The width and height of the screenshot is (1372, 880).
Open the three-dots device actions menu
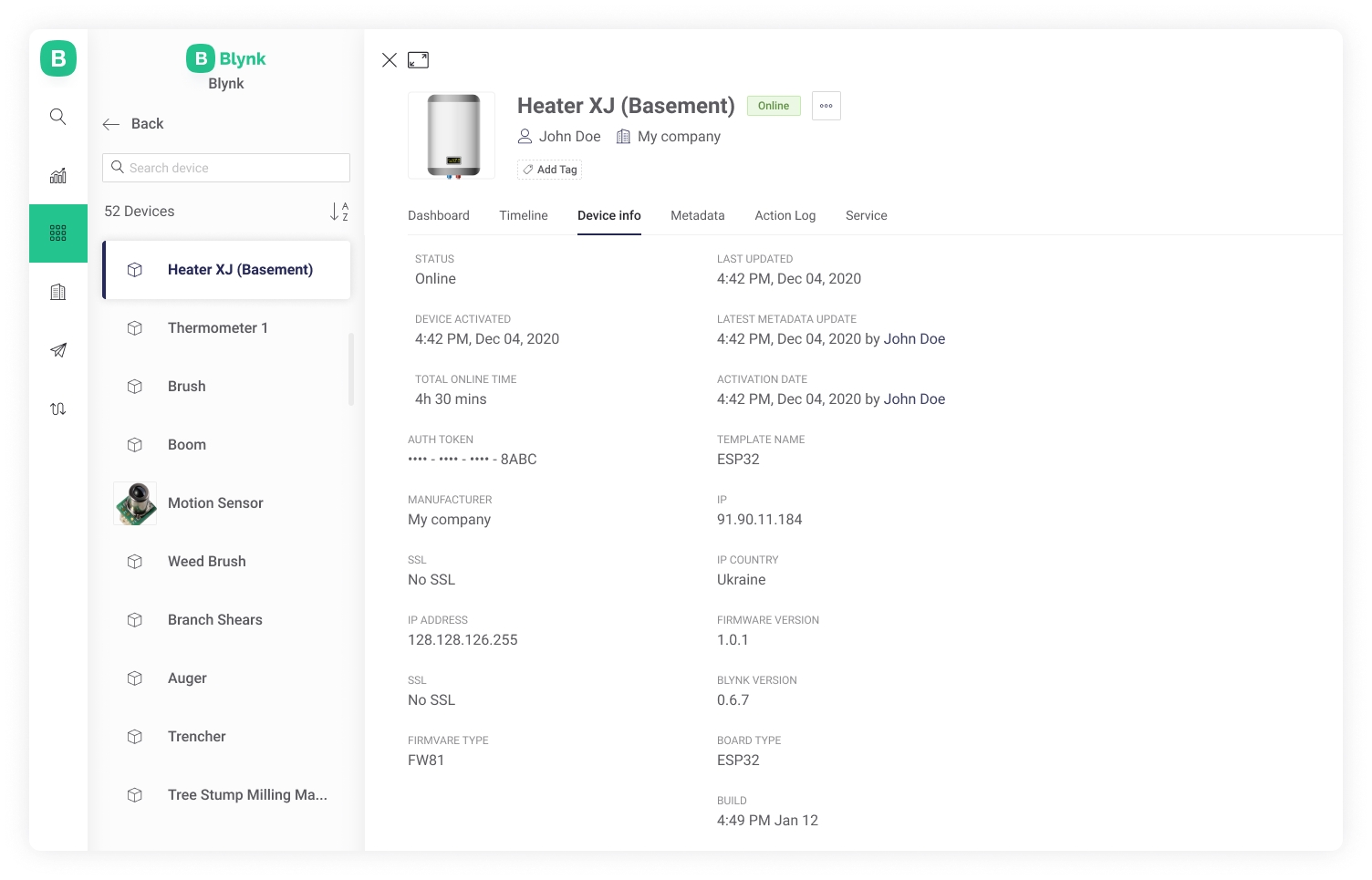click(826, 106)
